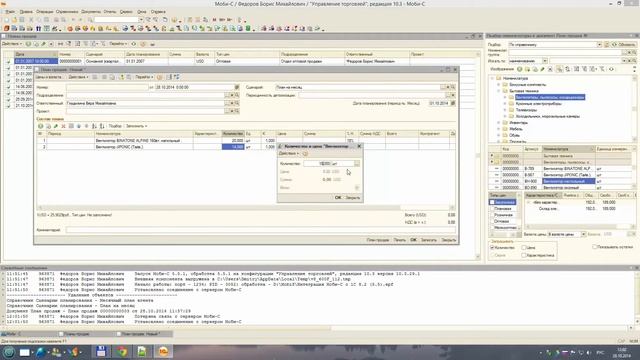
Task: Open the Подбор mode dropdown in selection panel
Action: 599,44
